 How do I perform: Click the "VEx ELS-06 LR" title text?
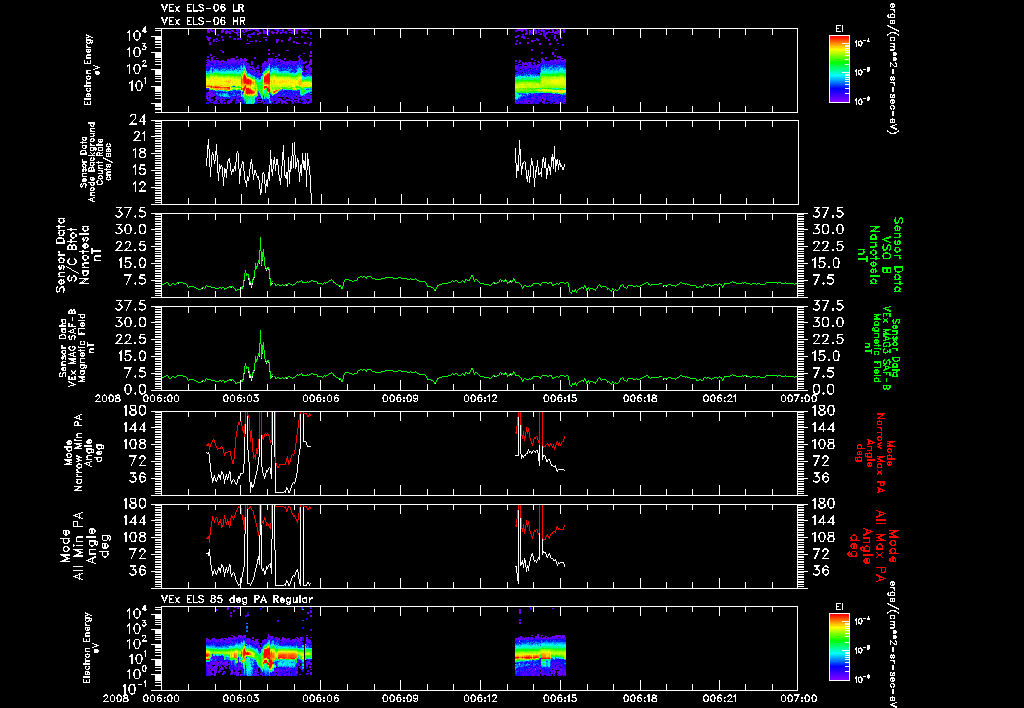(203, 8)
